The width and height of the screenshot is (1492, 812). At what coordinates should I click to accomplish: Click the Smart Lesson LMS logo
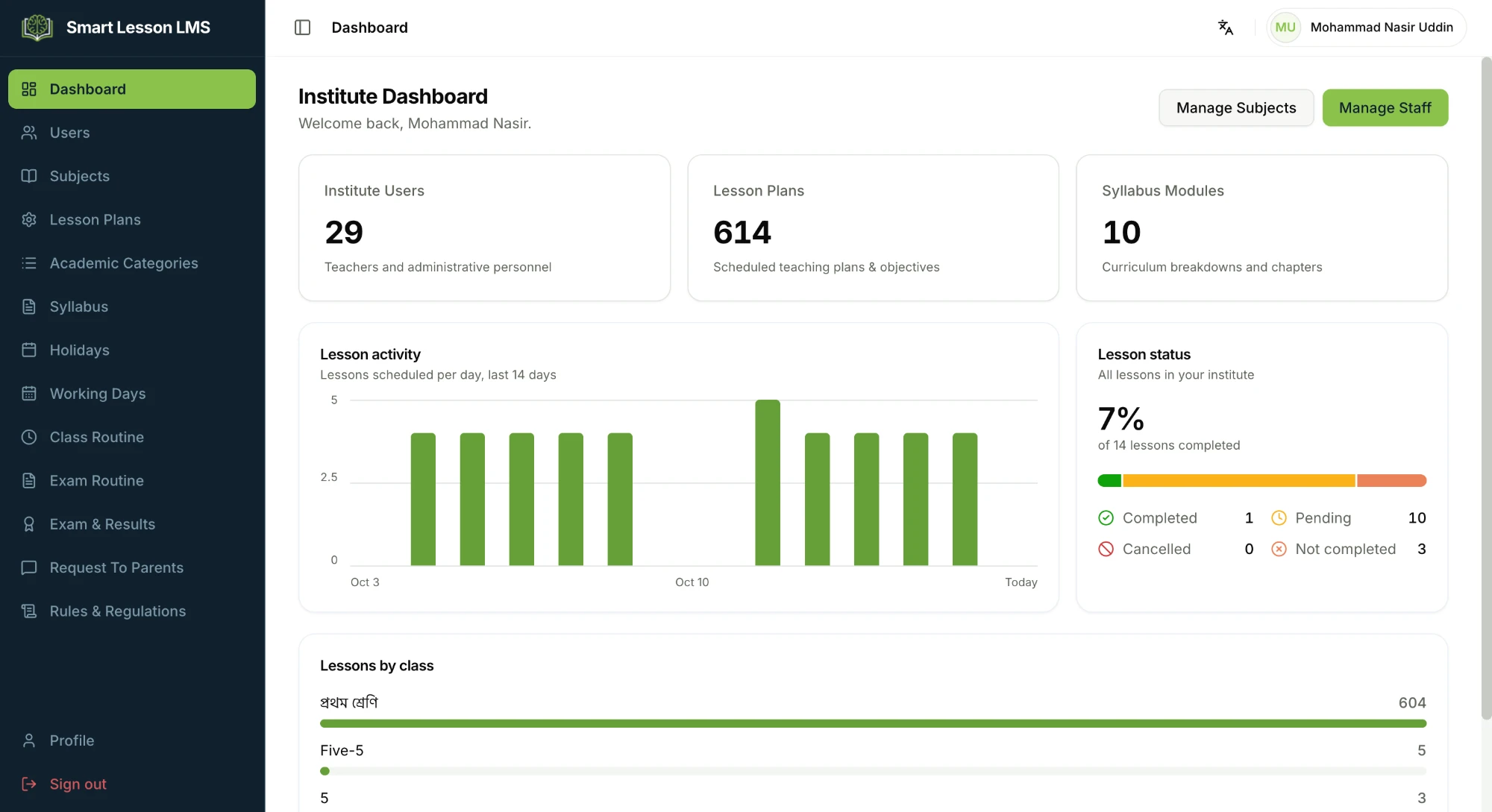click(37, 28)
